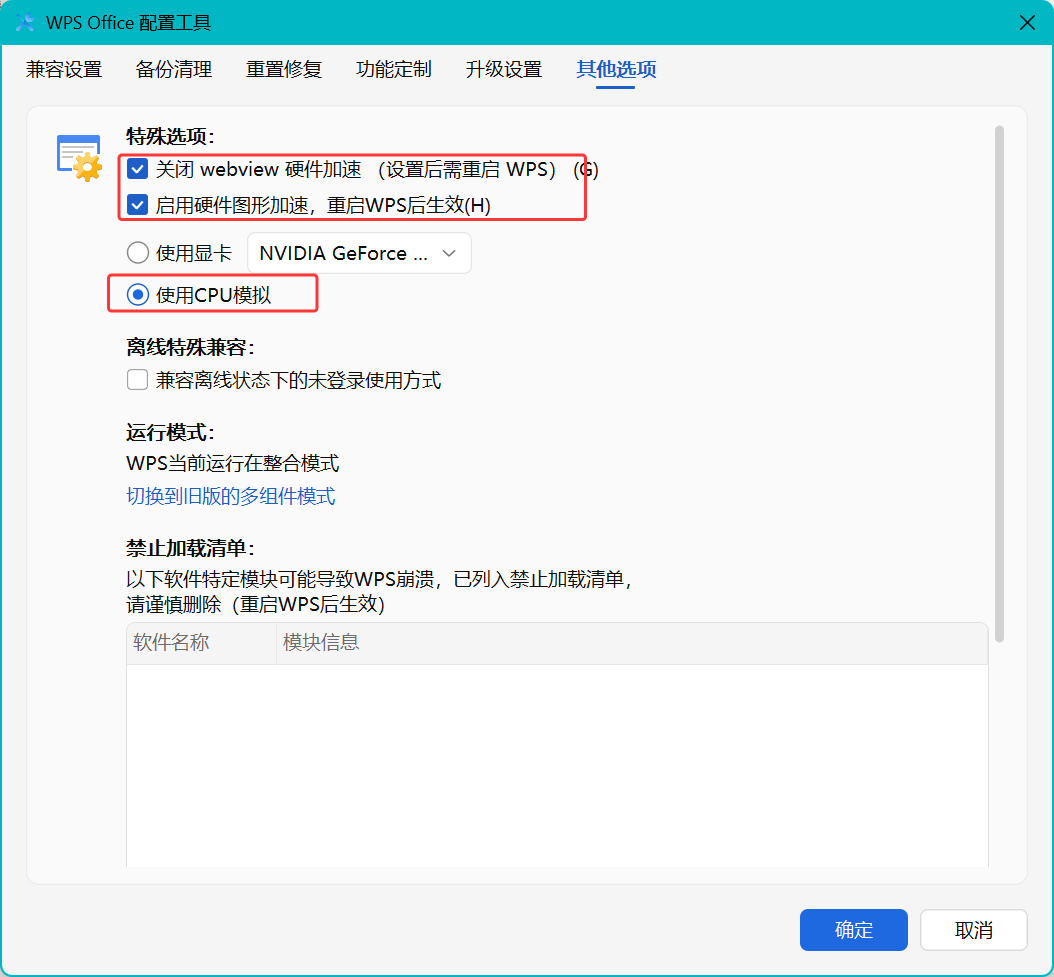Select the 其他选项 tab
Image resolution: width=1054 pixels, height=977 pixels.
point(616,69)
